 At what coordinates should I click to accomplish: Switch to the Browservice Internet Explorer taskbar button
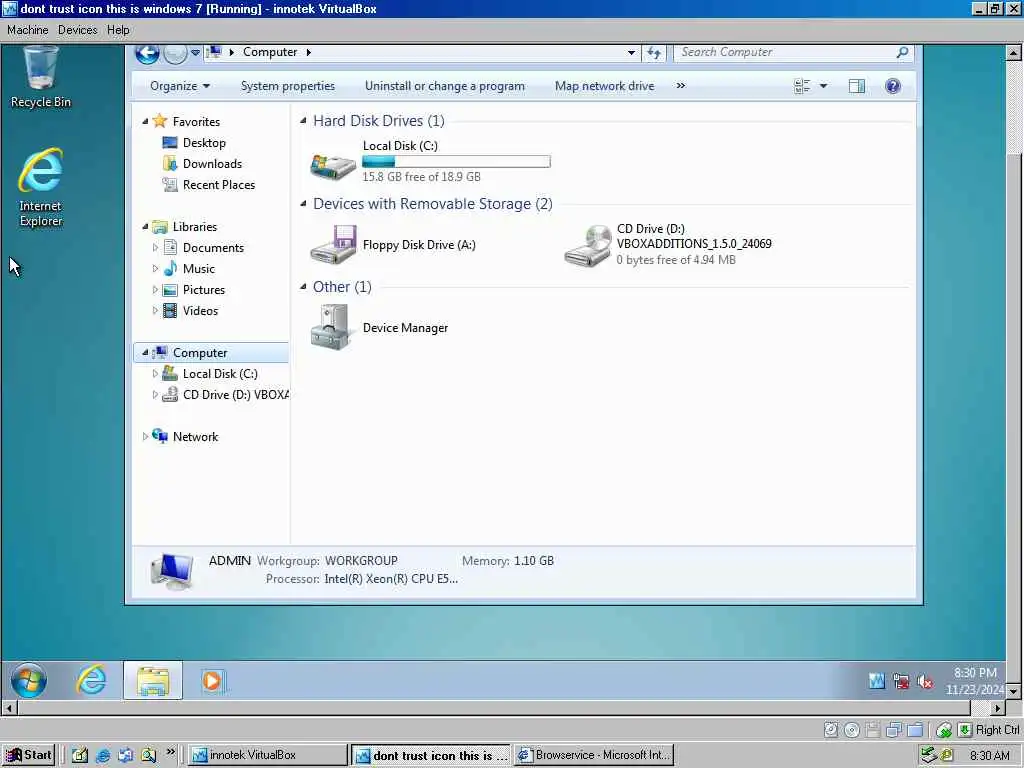(594, 755)
